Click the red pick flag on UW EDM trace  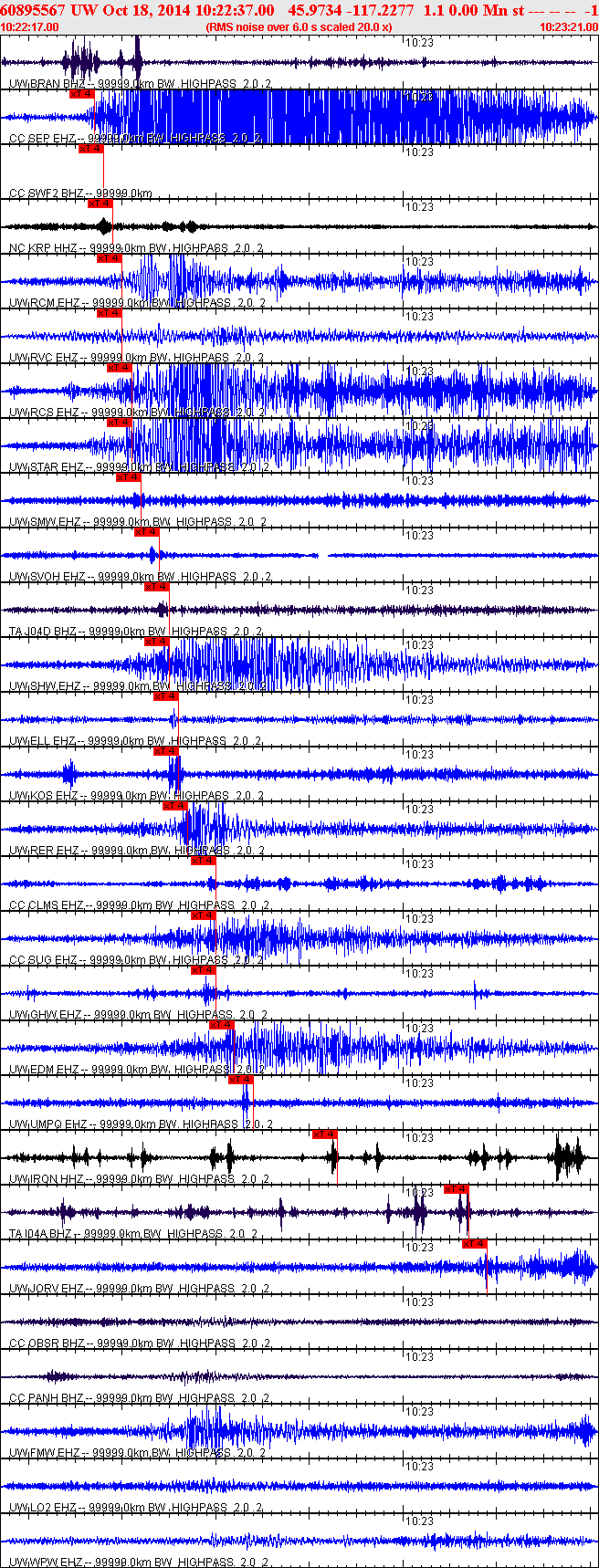222,1025
